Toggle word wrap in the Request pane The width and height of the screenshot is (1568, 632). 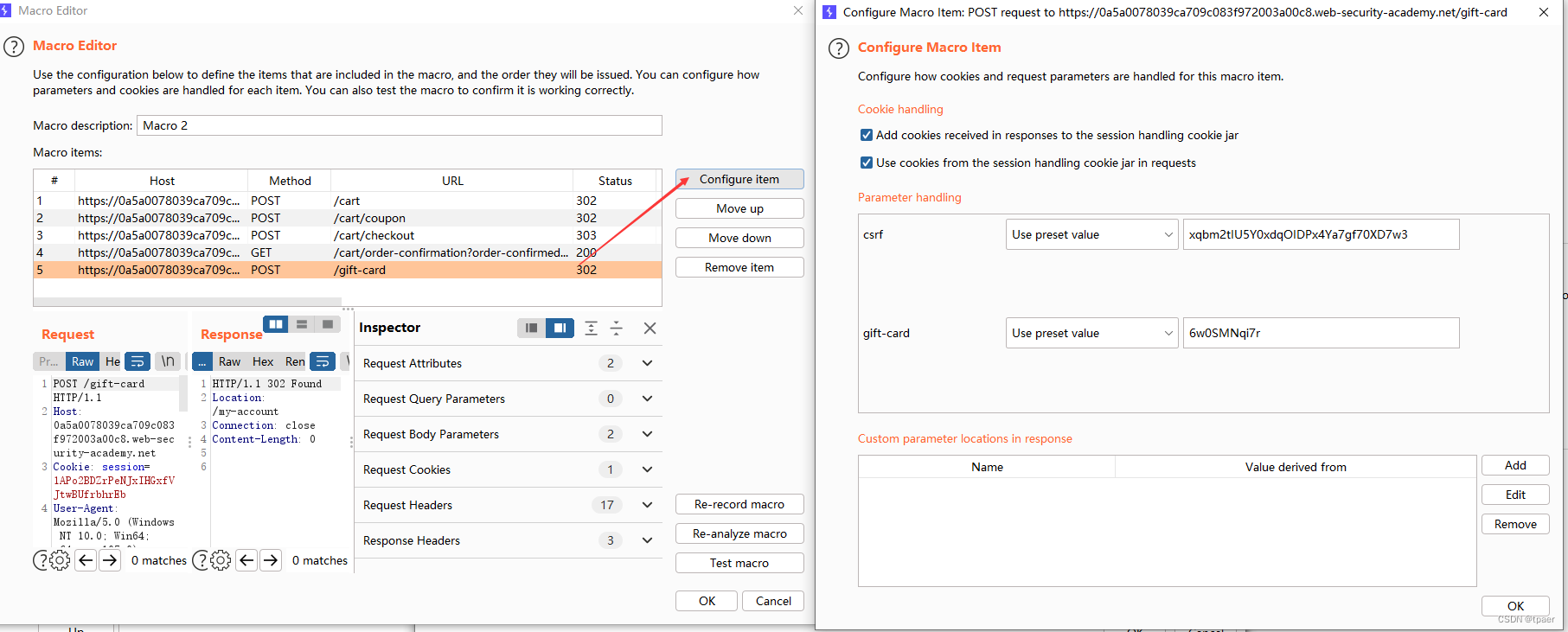click(138, 361)
